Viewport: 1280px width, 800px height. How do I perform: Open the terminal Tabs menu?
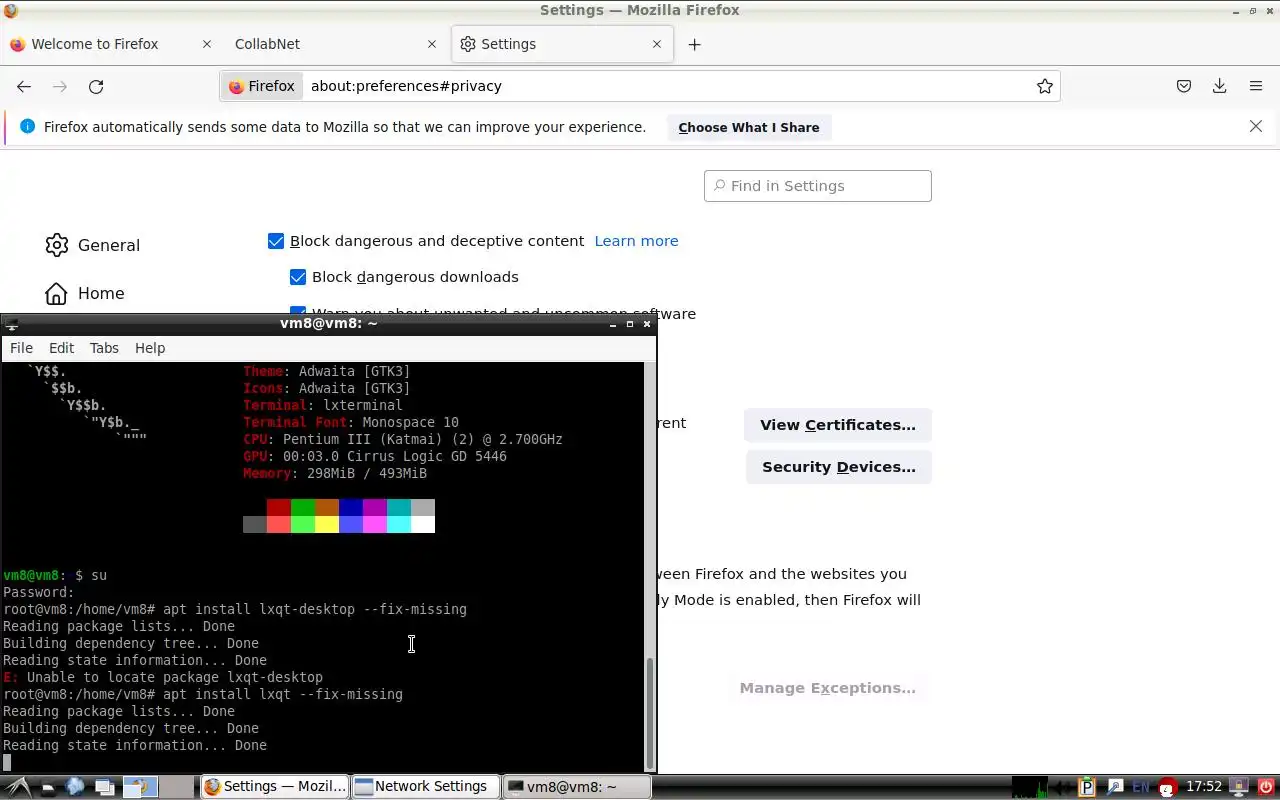[x=104, y=348]
